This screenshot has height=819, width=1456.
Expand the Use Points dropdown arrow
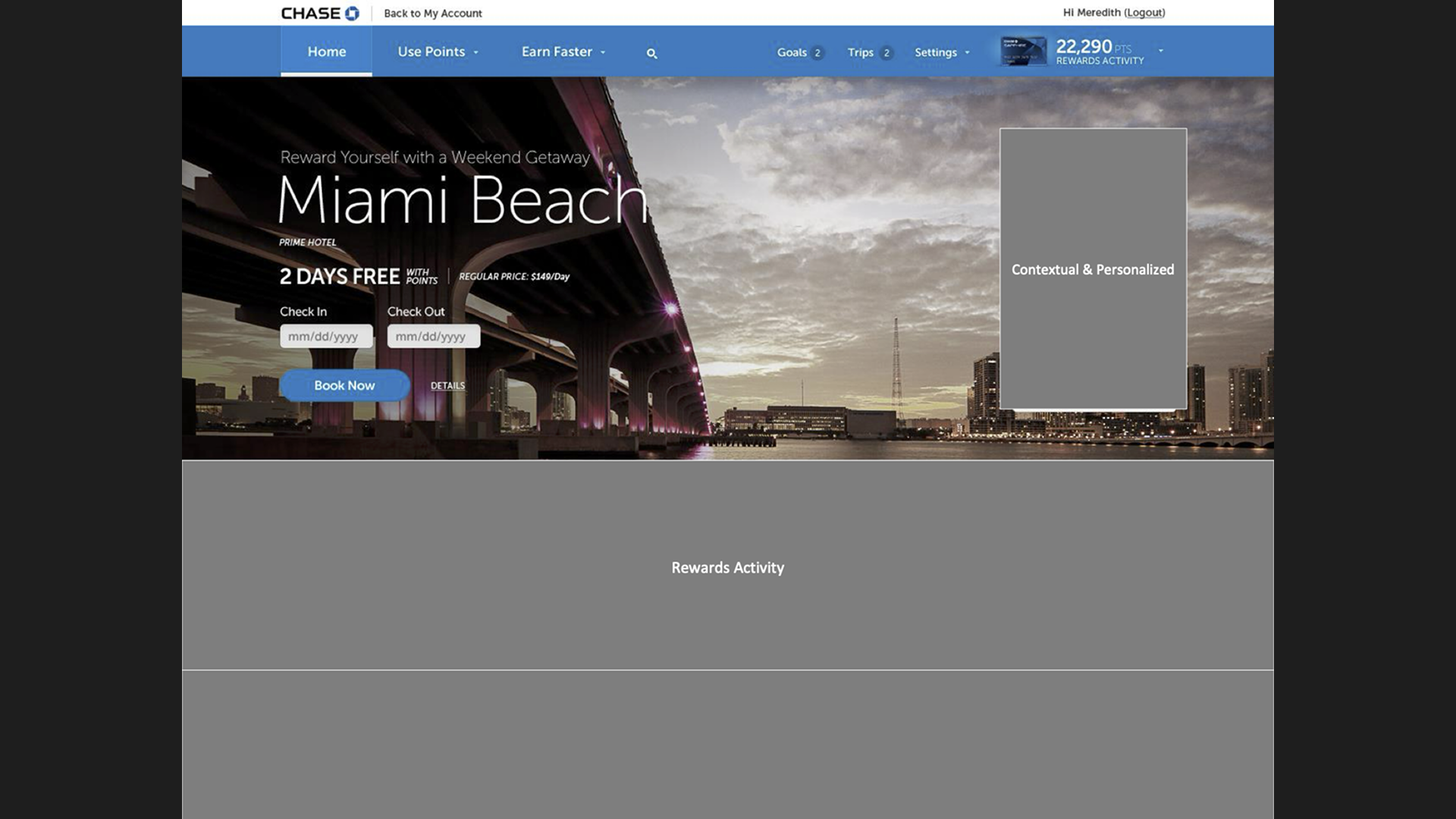476,52
